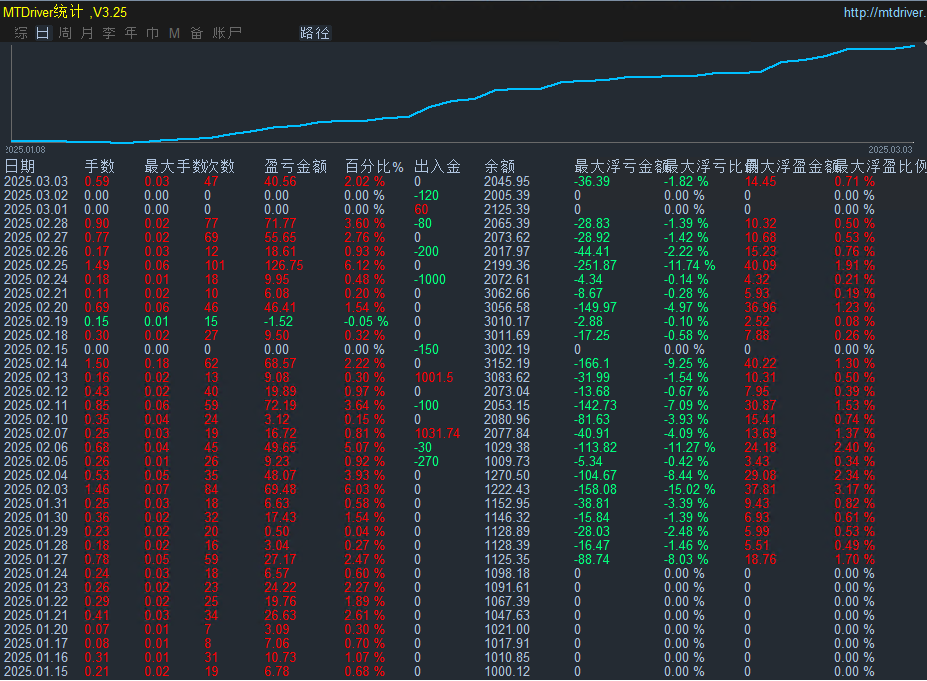Image resolution: width=927 pixels, height=681 pixels.
Task: Open the M tab
Action: click(174, 33)
